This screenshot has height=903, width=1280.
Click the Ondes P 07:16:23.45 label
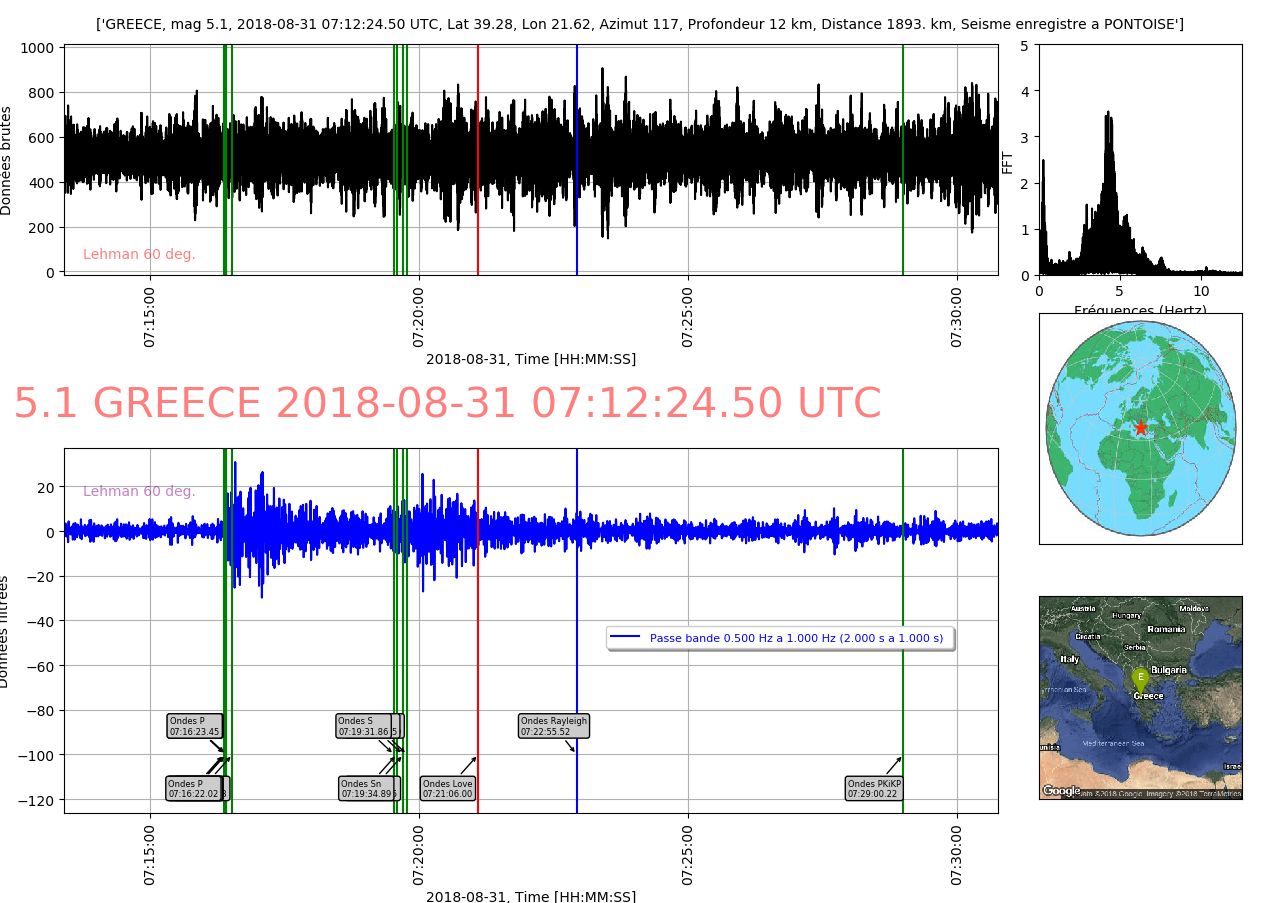(x=194, y=726)
